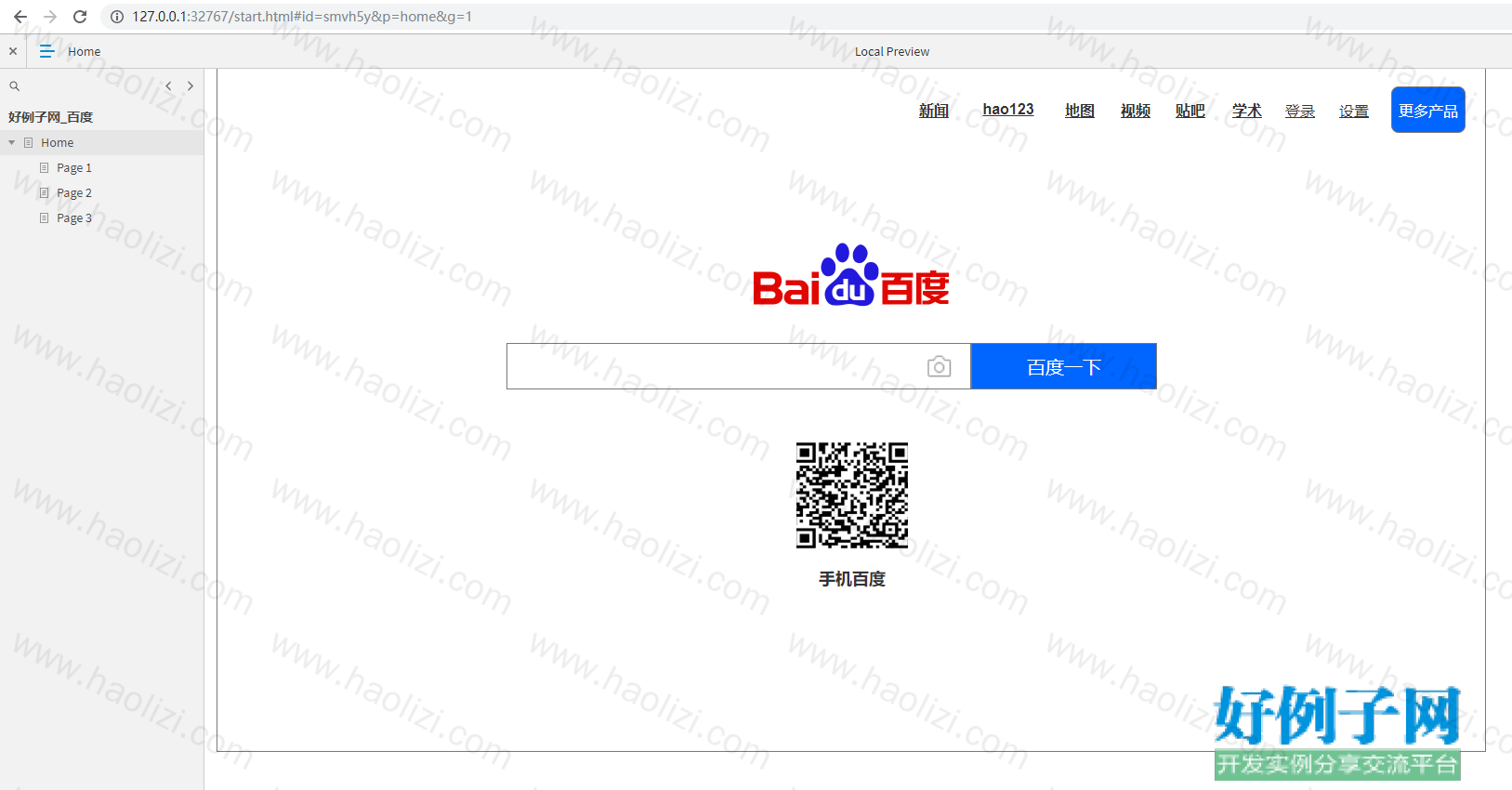Collapse the Home tree node arrow

coord(11,142)
